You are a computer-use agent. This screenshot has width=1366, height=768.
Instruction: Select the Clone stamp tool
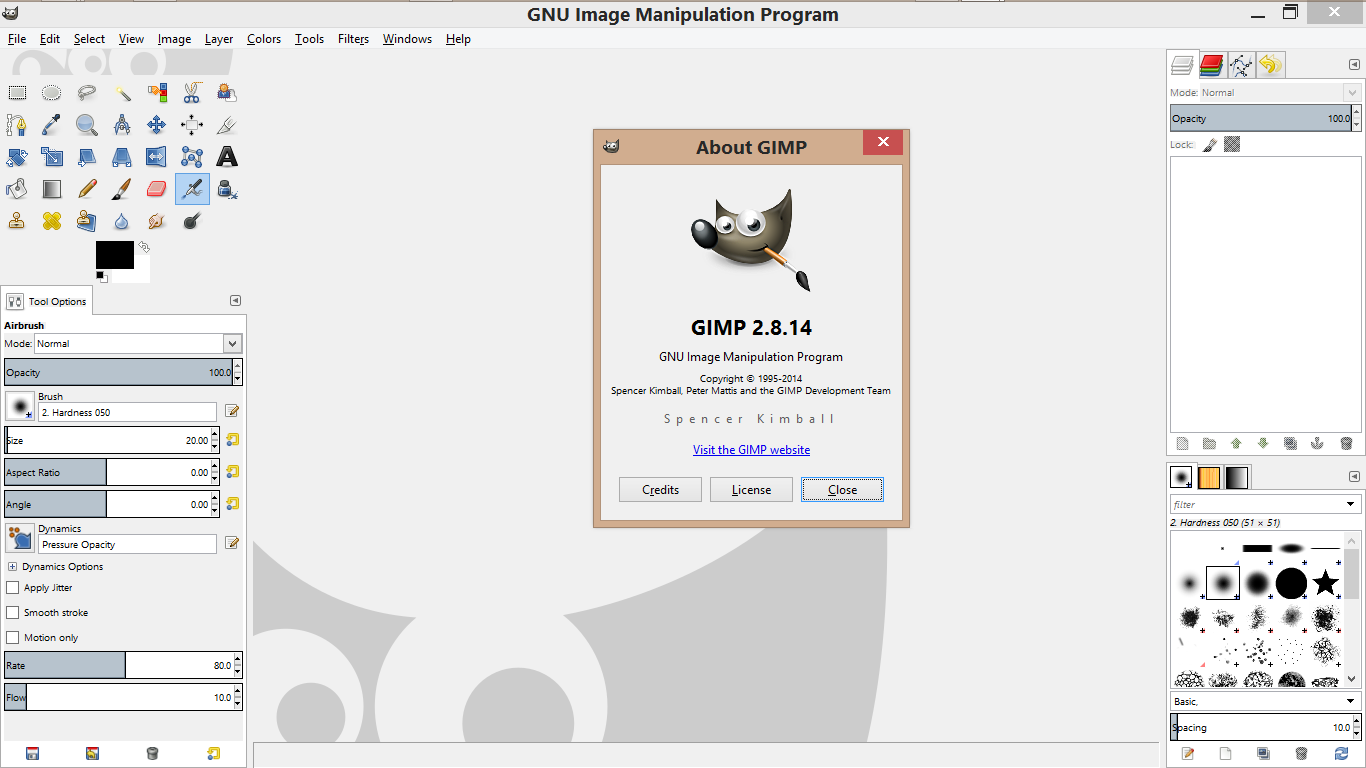(x=17, y=221)
